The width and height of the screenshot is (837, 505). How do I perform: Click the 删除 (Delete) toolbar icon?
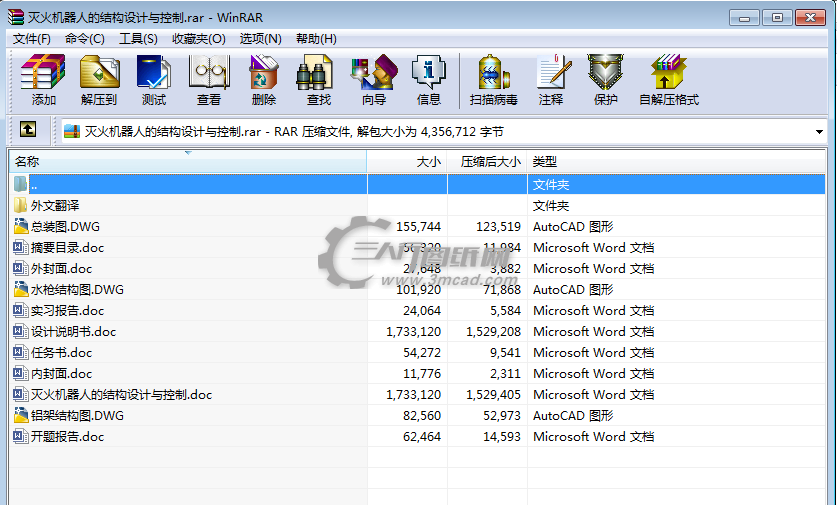[x=264, y=72]
